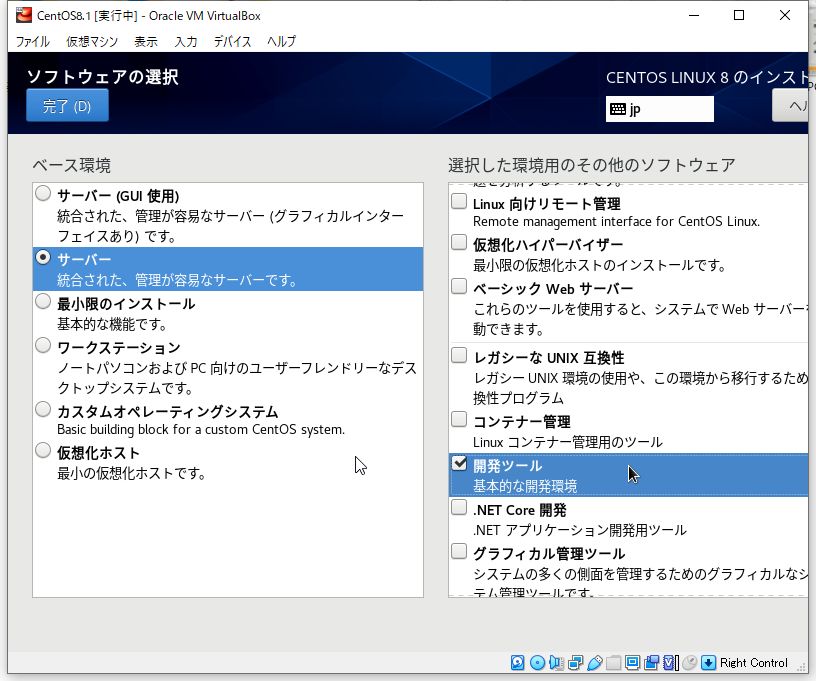Click 最小限の仮想化ホストのインストールです。 text

(x=600, y=265)
